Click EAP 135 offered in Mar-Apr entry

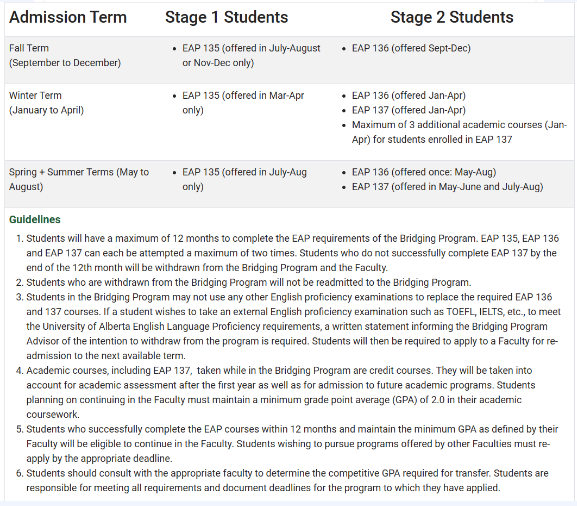[243, 103]
